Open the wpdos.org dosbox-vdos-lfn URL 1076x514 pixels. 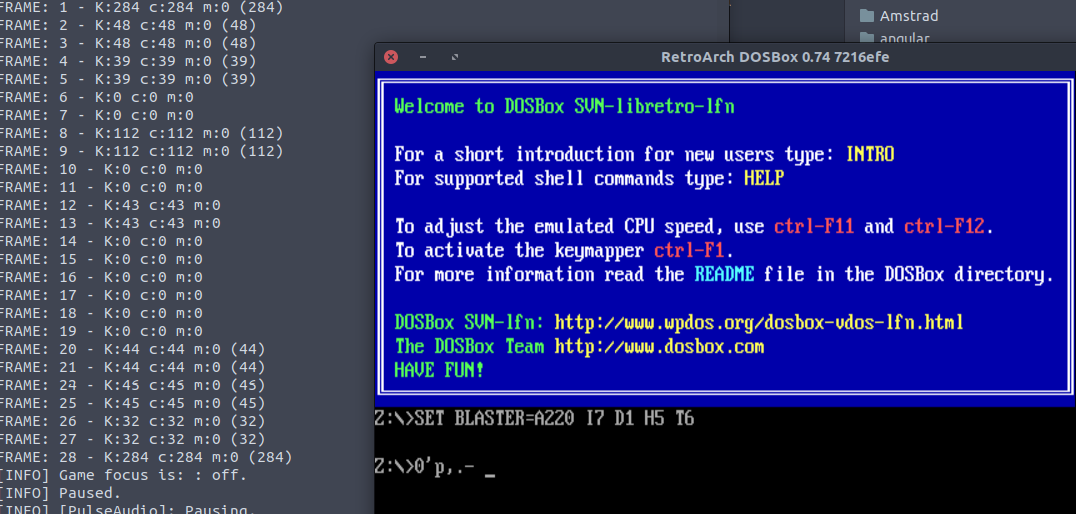(x=759, y=322)
